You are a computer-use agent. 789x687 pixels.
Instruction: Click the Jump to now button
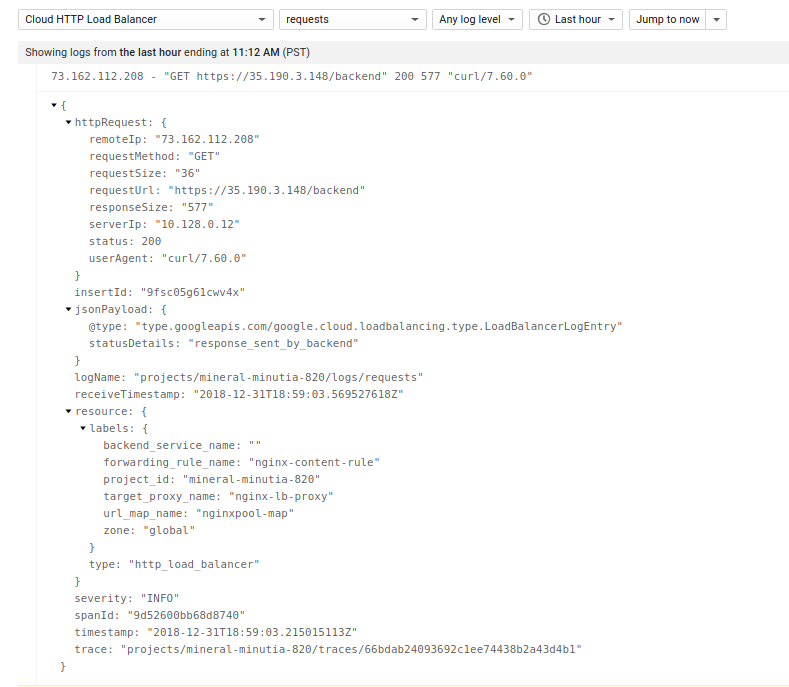coord(667,20)
